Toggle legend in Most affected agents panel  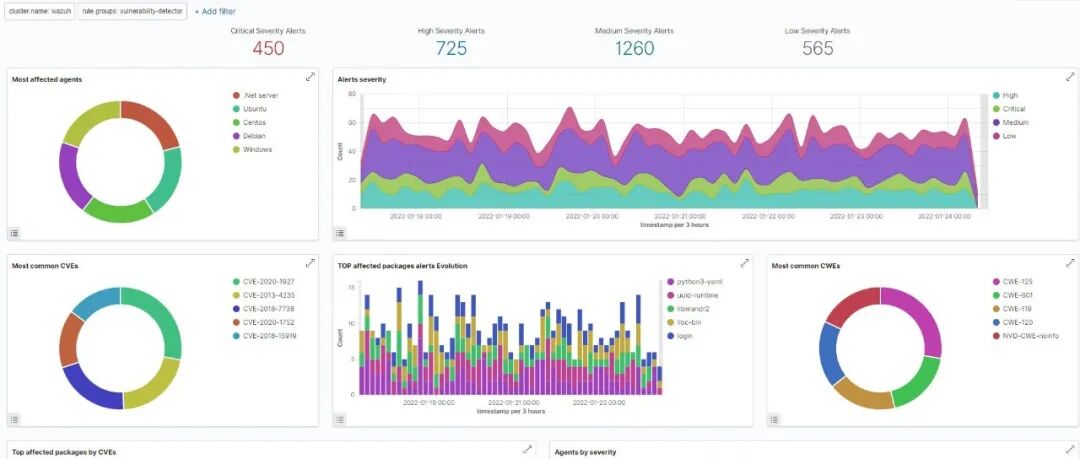(x=14, y=233)
